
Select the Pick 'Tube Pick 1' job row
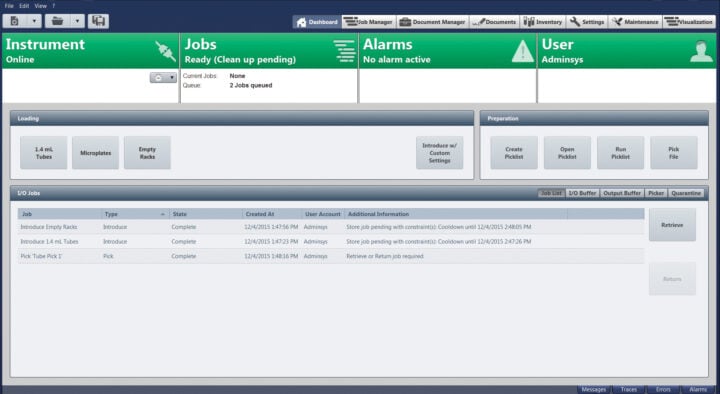(x=331, y=256)
